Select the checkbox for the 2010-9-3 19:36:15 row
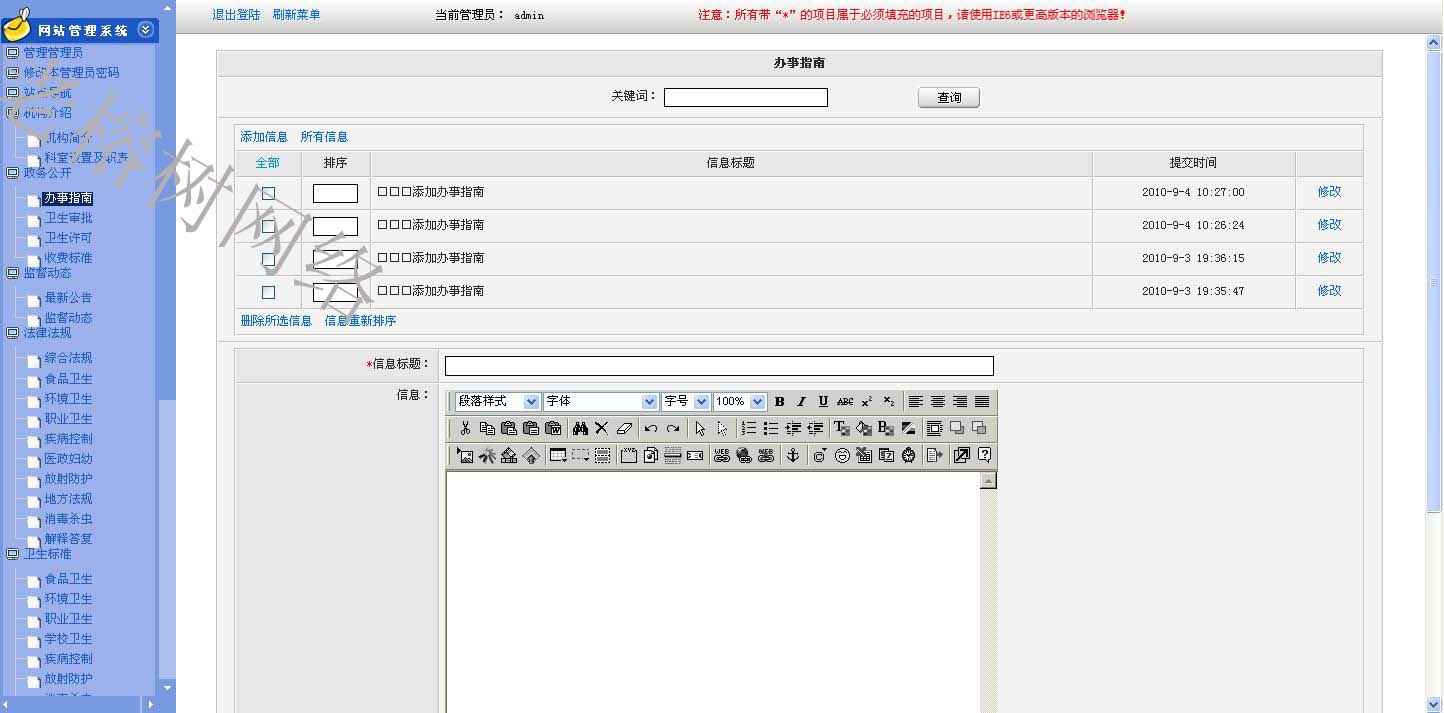Screen dimensions: 1444x713 tap(268, 259)
